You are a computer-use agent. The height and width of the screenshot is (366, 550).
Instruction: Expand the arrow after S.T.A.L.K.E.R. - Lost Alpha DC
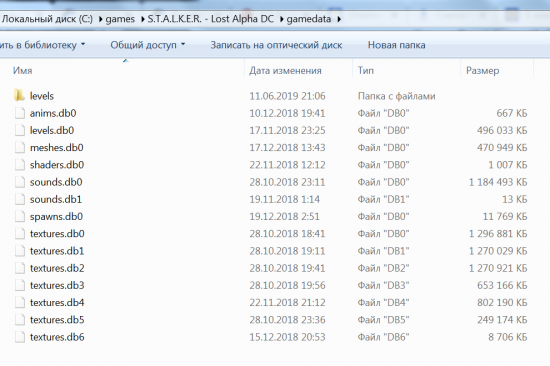coord(281,19)
